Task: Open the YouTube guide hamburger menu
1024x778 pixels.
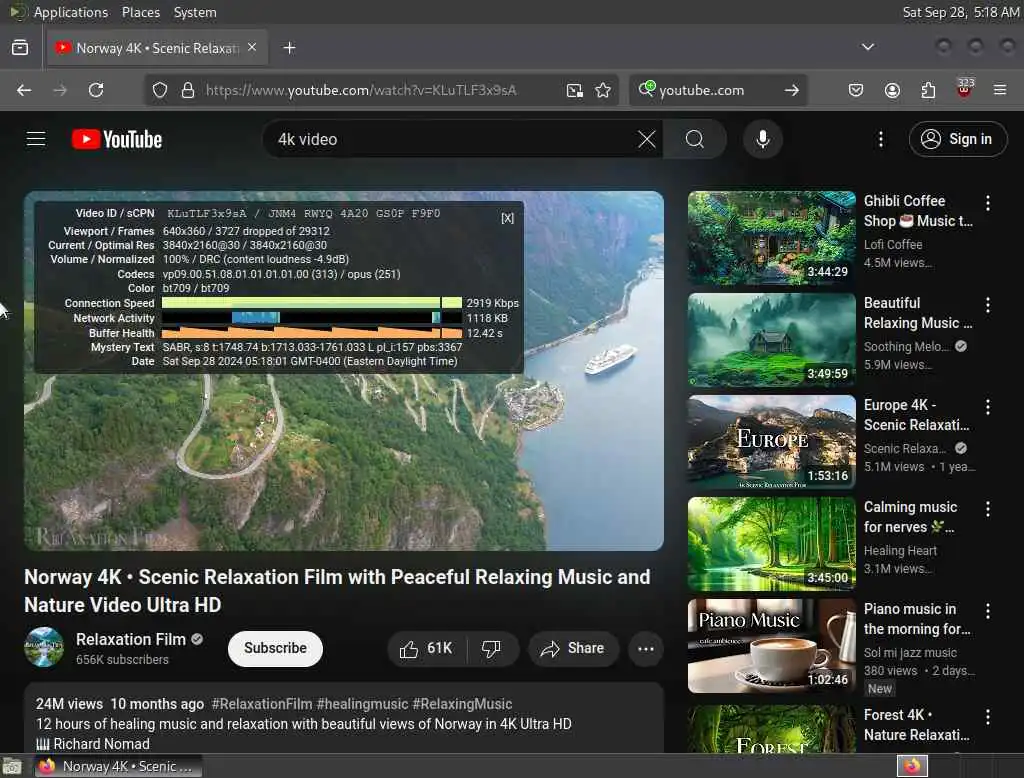Action: 36,139
